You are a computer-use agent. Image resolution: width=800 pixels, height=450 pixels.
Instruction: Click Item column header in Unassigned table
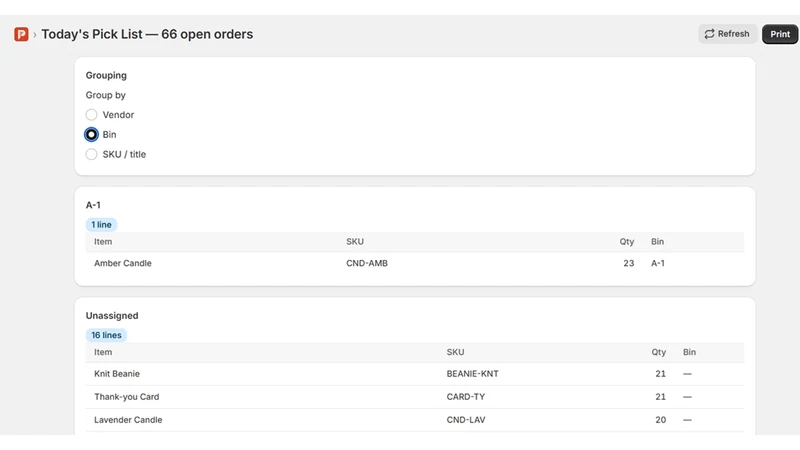[x=103, y=353]
